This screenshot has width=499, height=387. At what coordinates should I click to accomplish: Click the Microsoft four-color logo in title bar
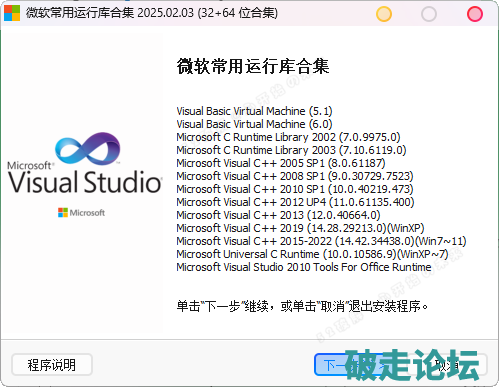click(12, 13)
